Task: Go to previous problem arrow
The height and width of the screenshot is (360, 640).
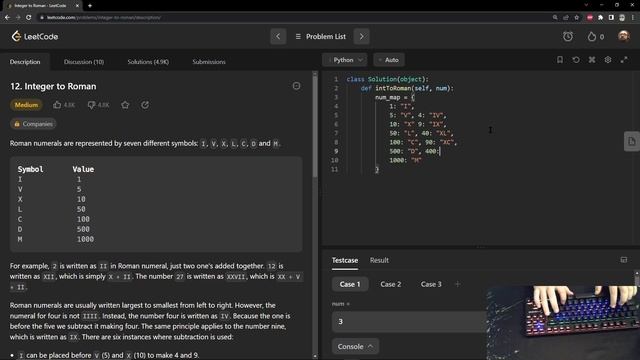Action: click(278, 37)
